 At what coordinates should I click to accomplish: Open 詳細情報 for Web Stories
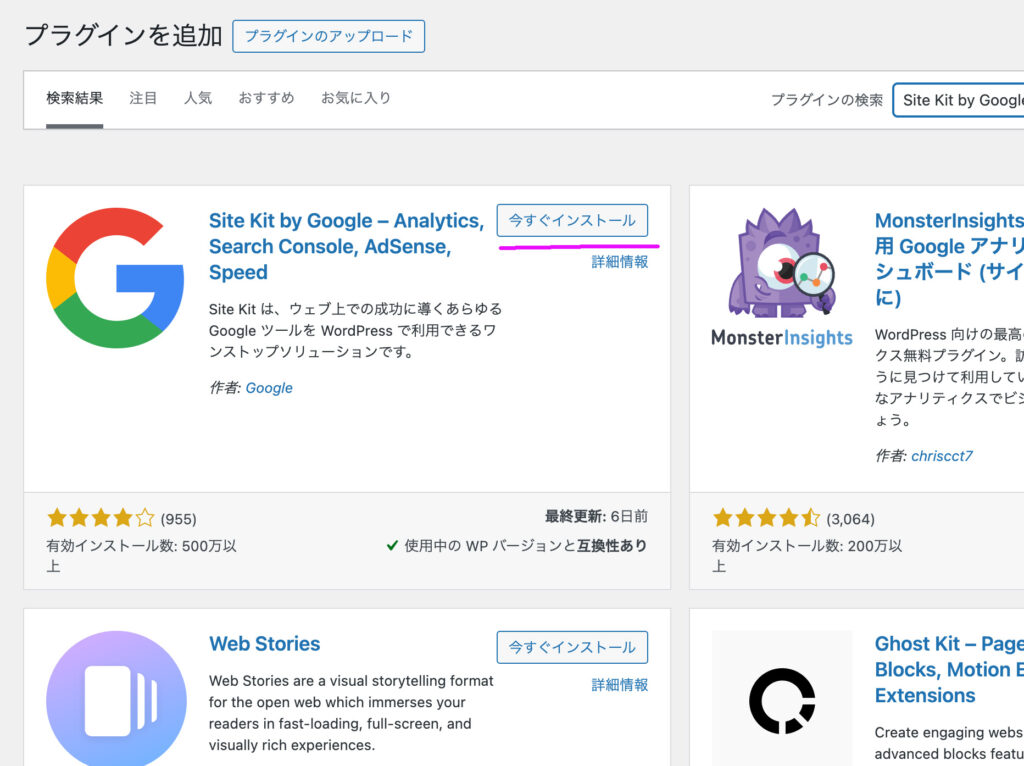click(620, 685)
